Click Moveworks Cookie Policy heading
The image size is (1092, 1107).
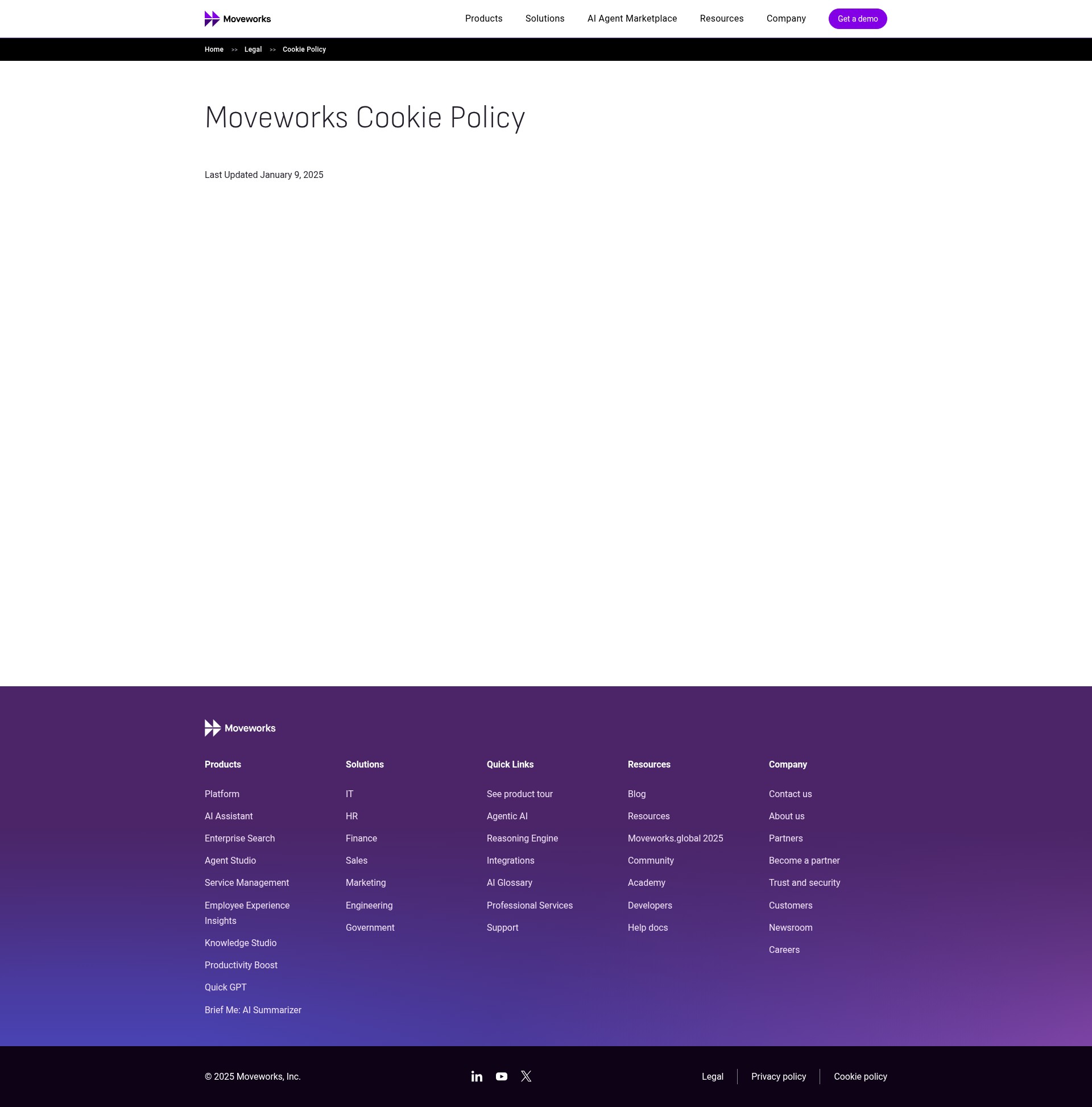[365, 118]
